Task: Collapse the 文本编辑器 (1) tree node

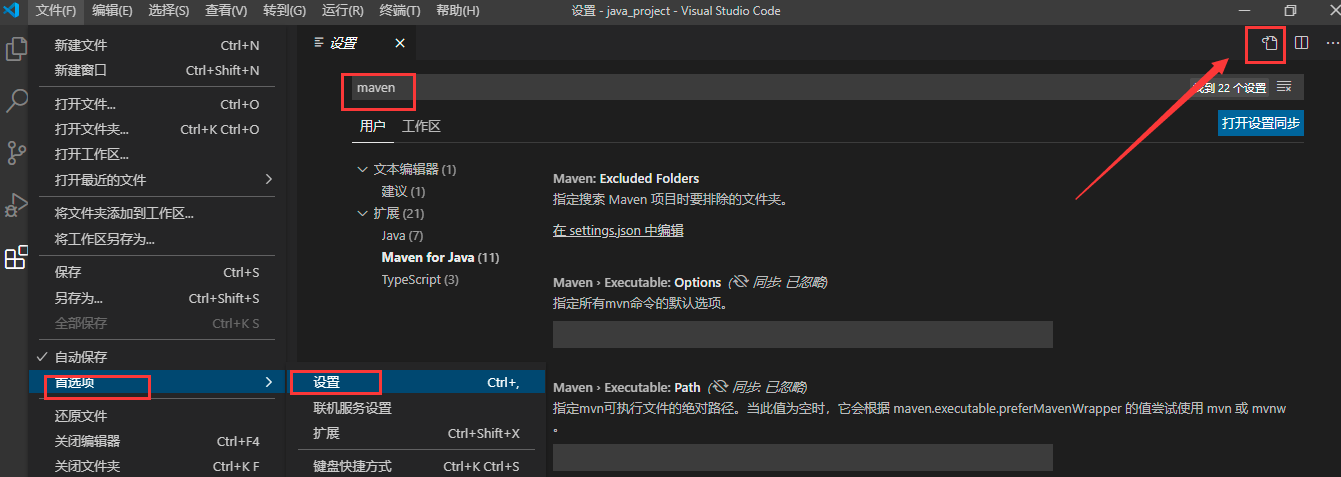Action: point(362,169)
